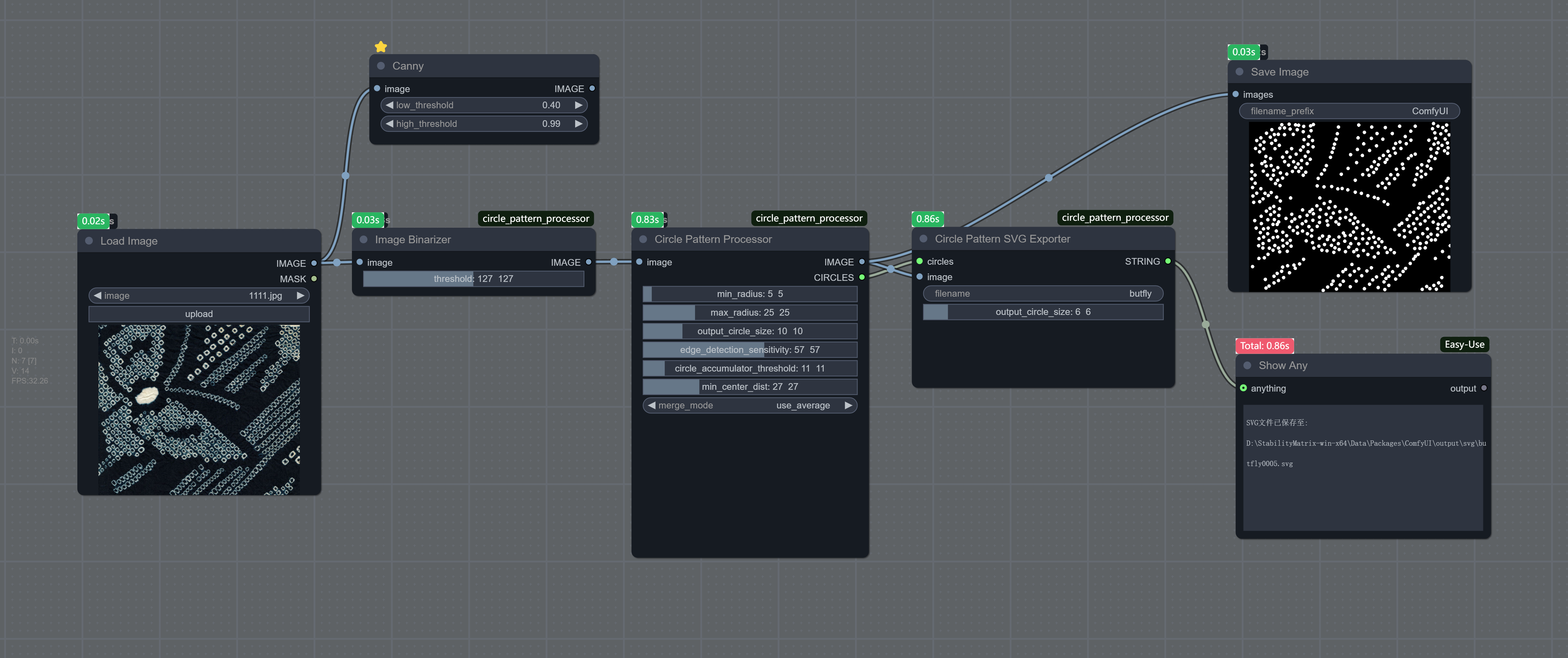1568x658 pixels.
Task: Click Load Image IMAGE output socket
Action: 314,264
